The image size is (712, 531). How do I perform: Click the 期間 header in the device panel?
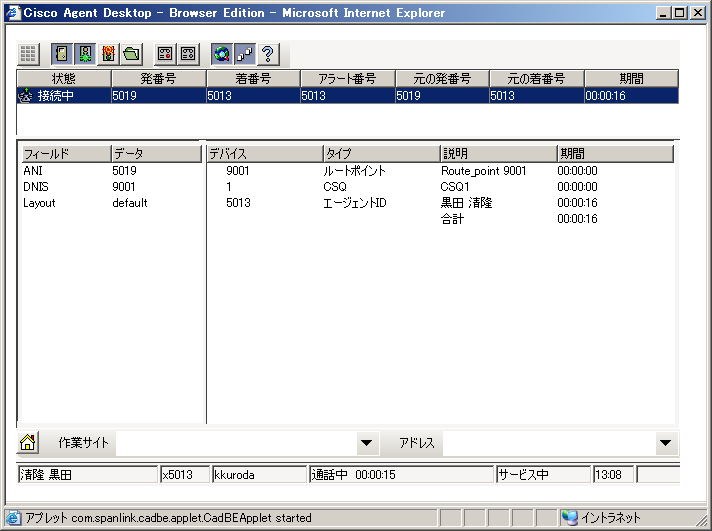615,154
